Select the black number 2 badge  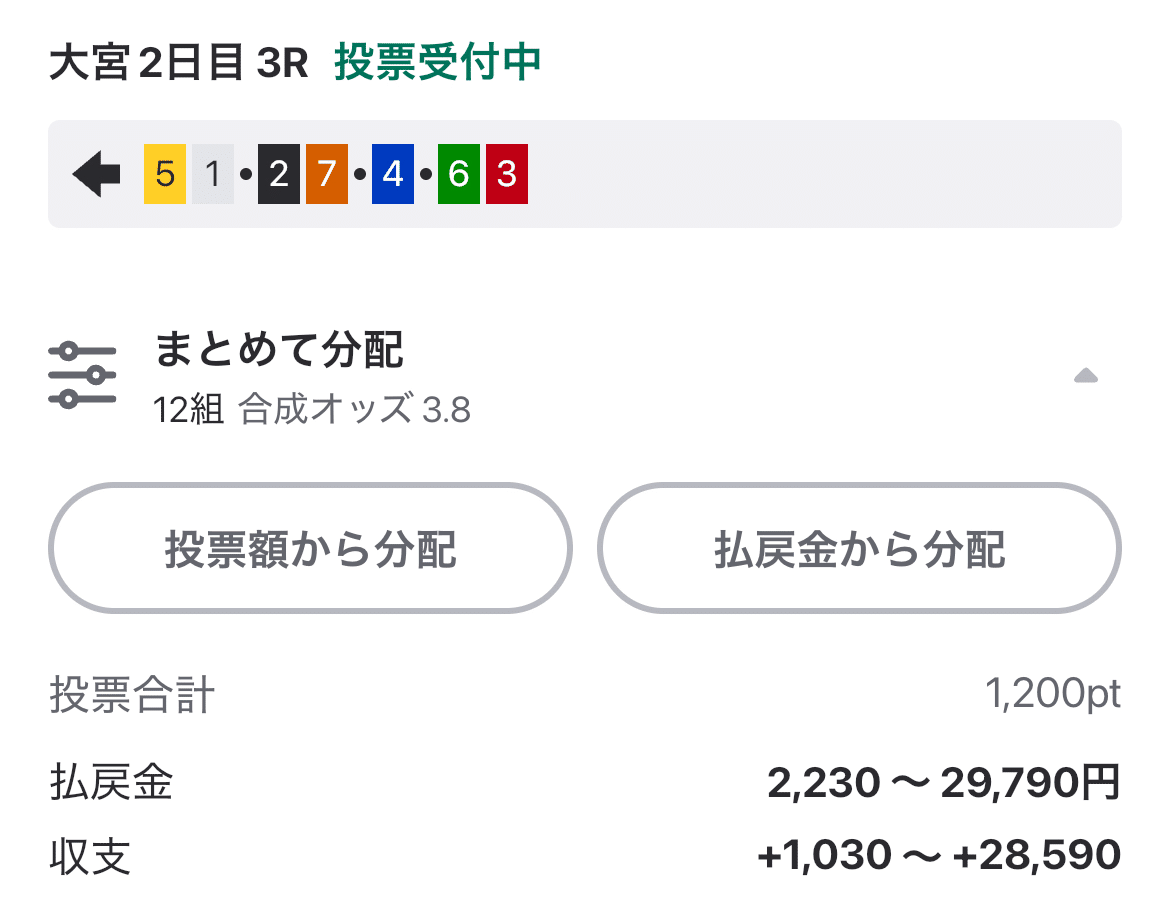(277, 173)
